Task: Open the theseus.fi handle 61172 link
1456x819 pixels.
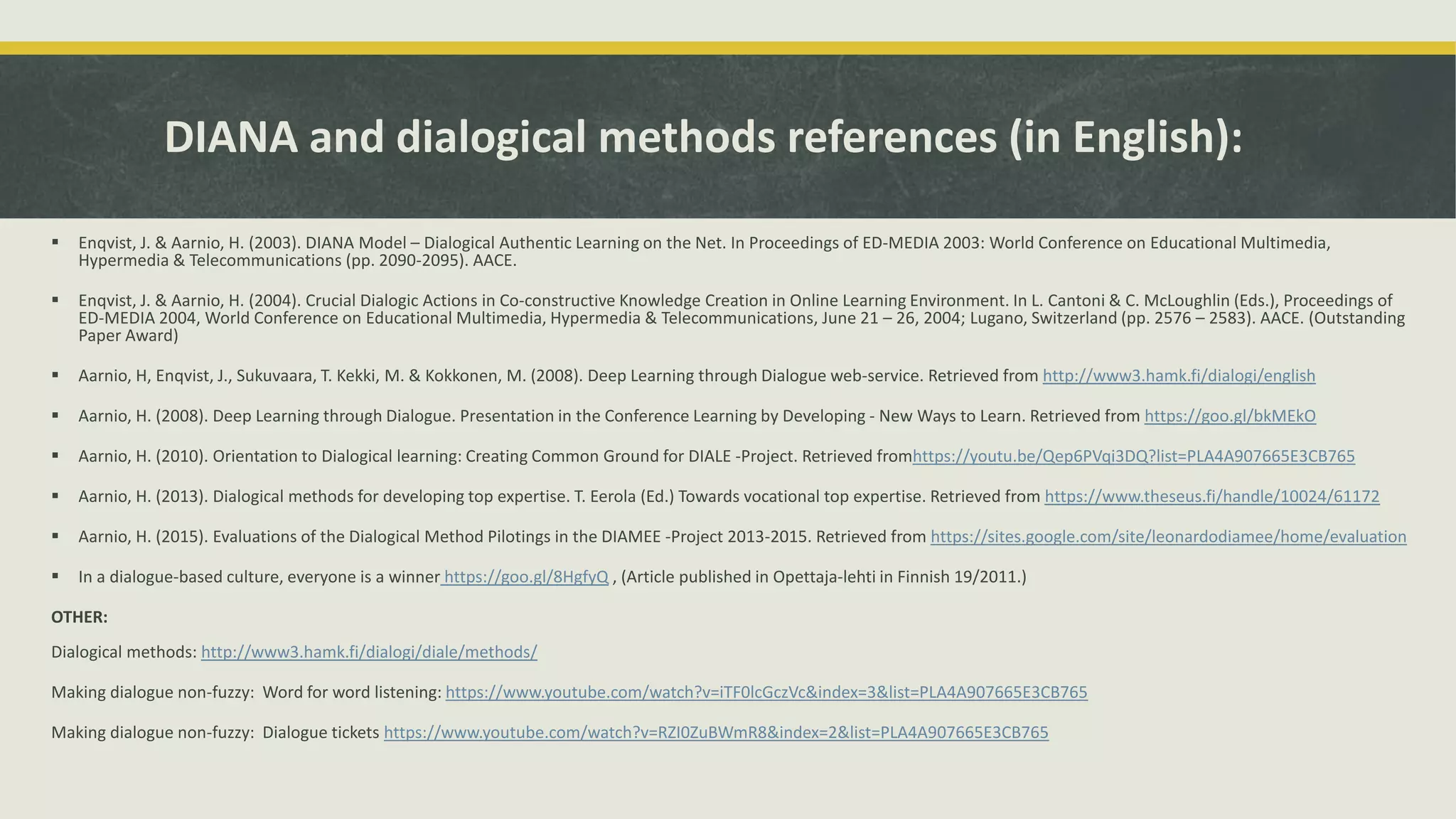Action: point(1211,497)
